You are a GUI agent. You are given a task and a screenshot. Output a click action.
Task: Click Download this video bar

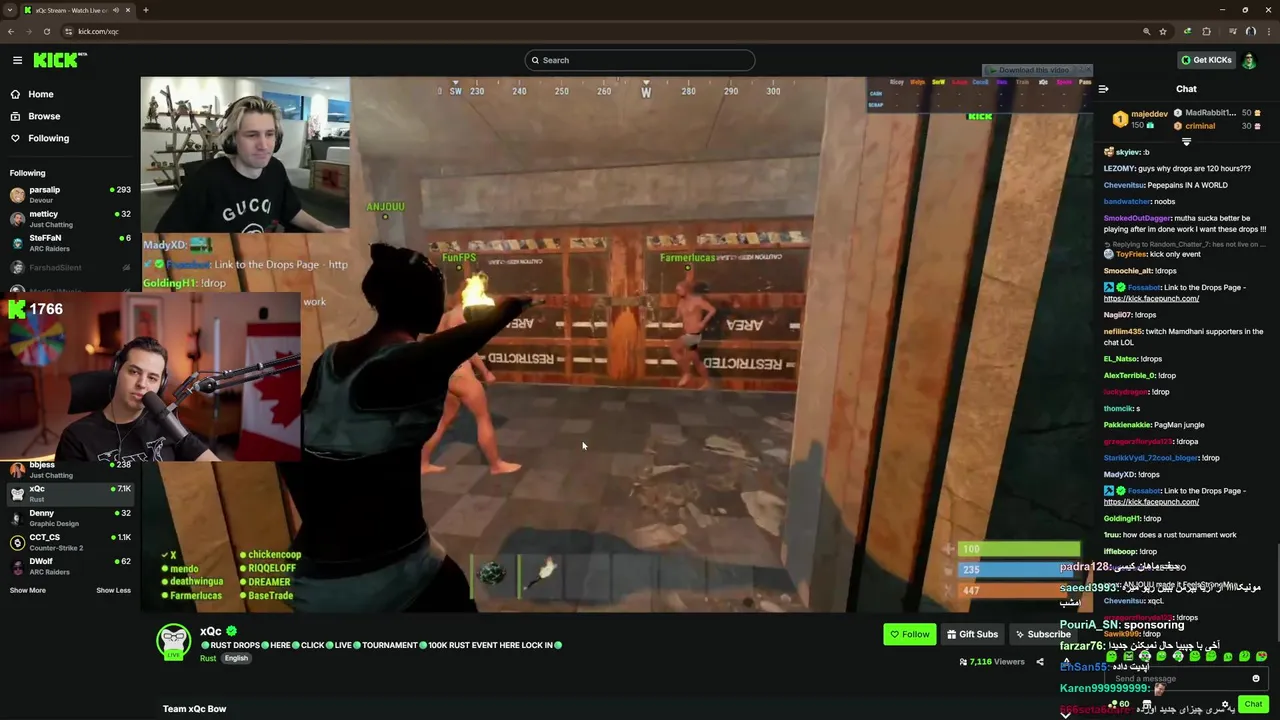tap(1033, 70)
